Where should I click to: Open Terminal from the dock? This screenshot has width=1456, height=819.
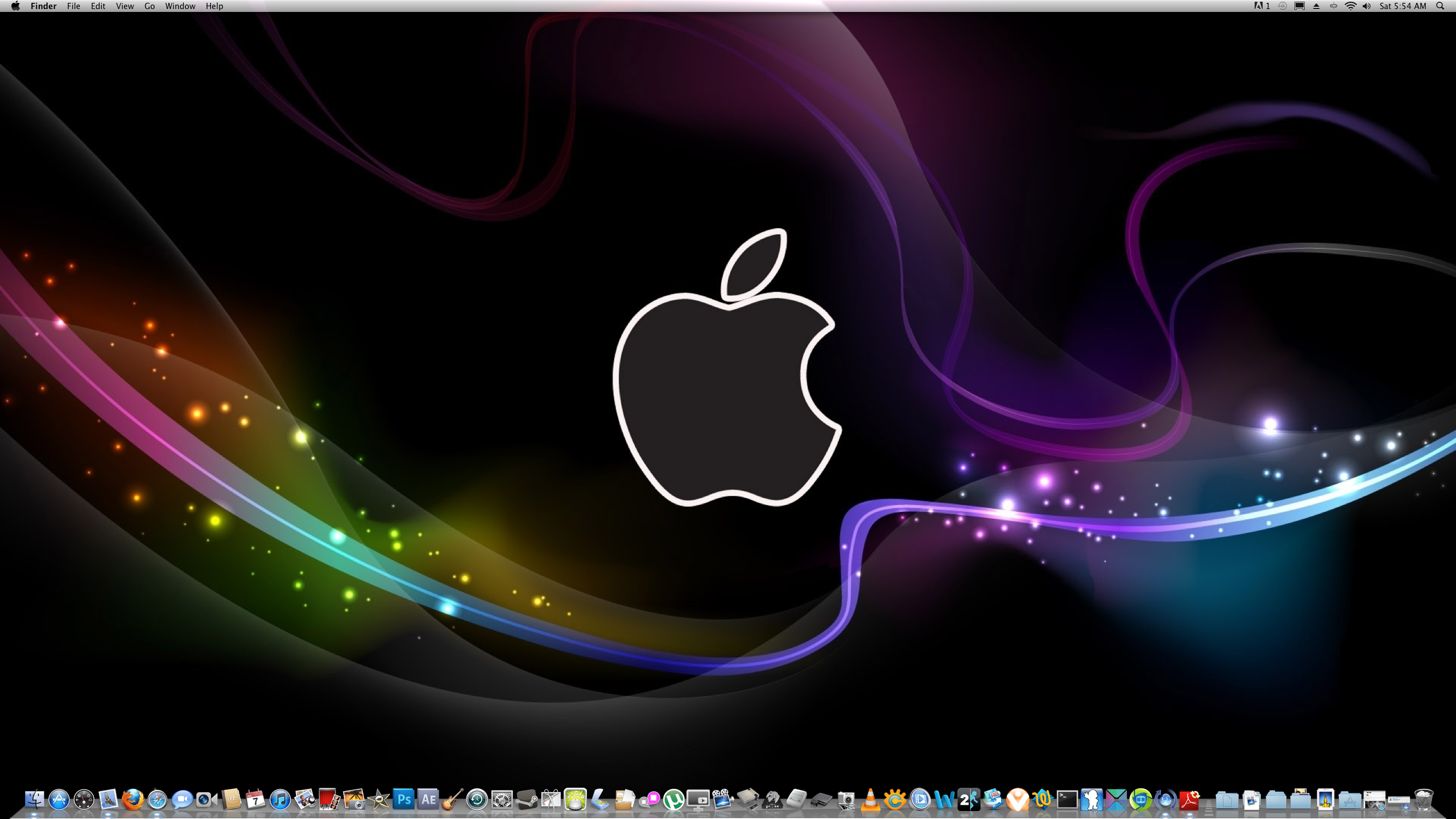coord(1067,800)
